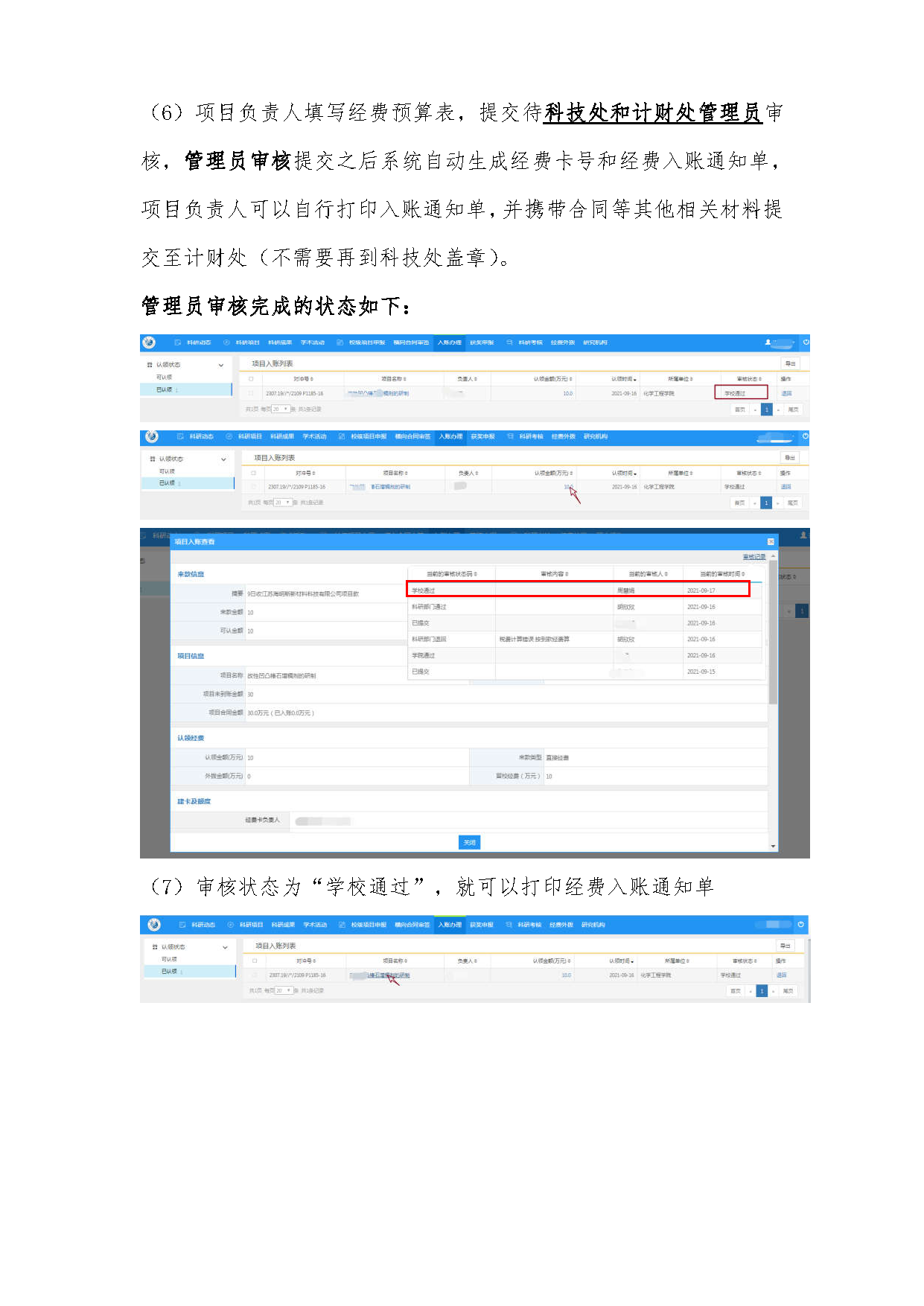Click the power icon in the bottom screenshot's header
924x1306 pixels.
pyautogui.click(x=801, y=925)
